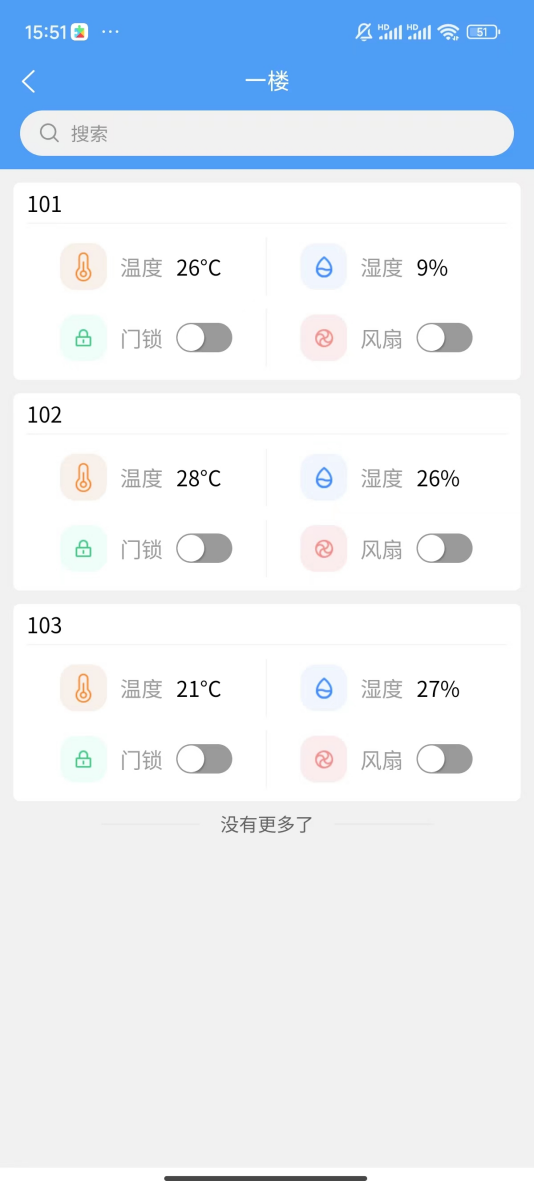Tap room 103 humidity droplet icon
The width and height of the screenshot is (534, 1189).
[x=324, y=689]
